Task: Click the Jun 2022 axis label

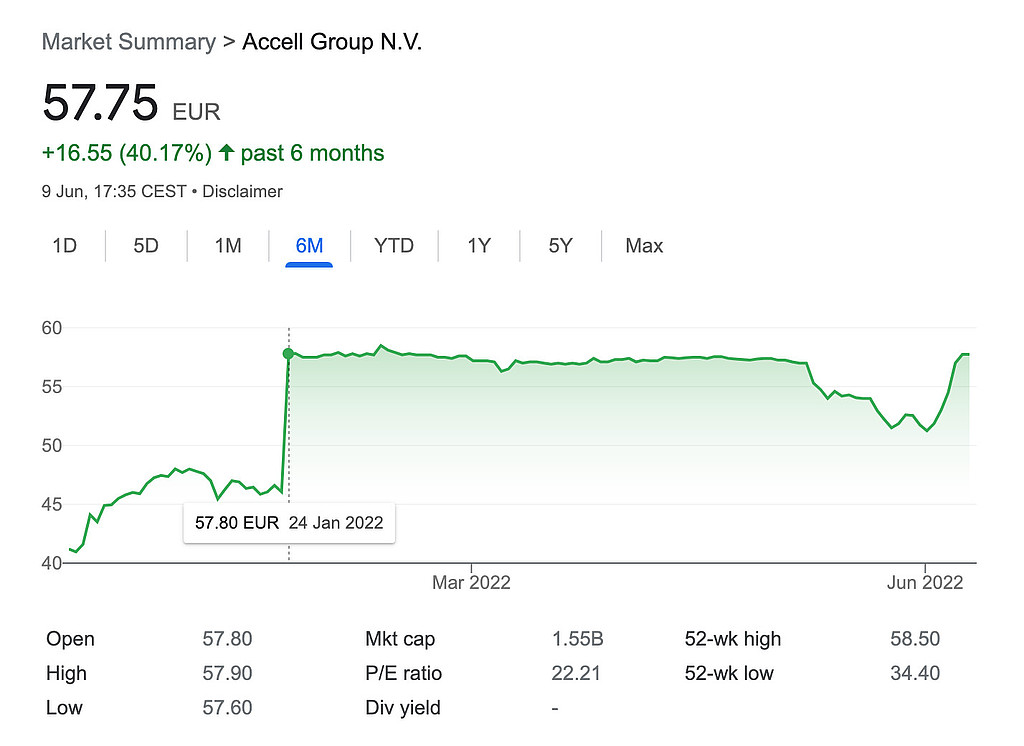Action: coord(925,582)
